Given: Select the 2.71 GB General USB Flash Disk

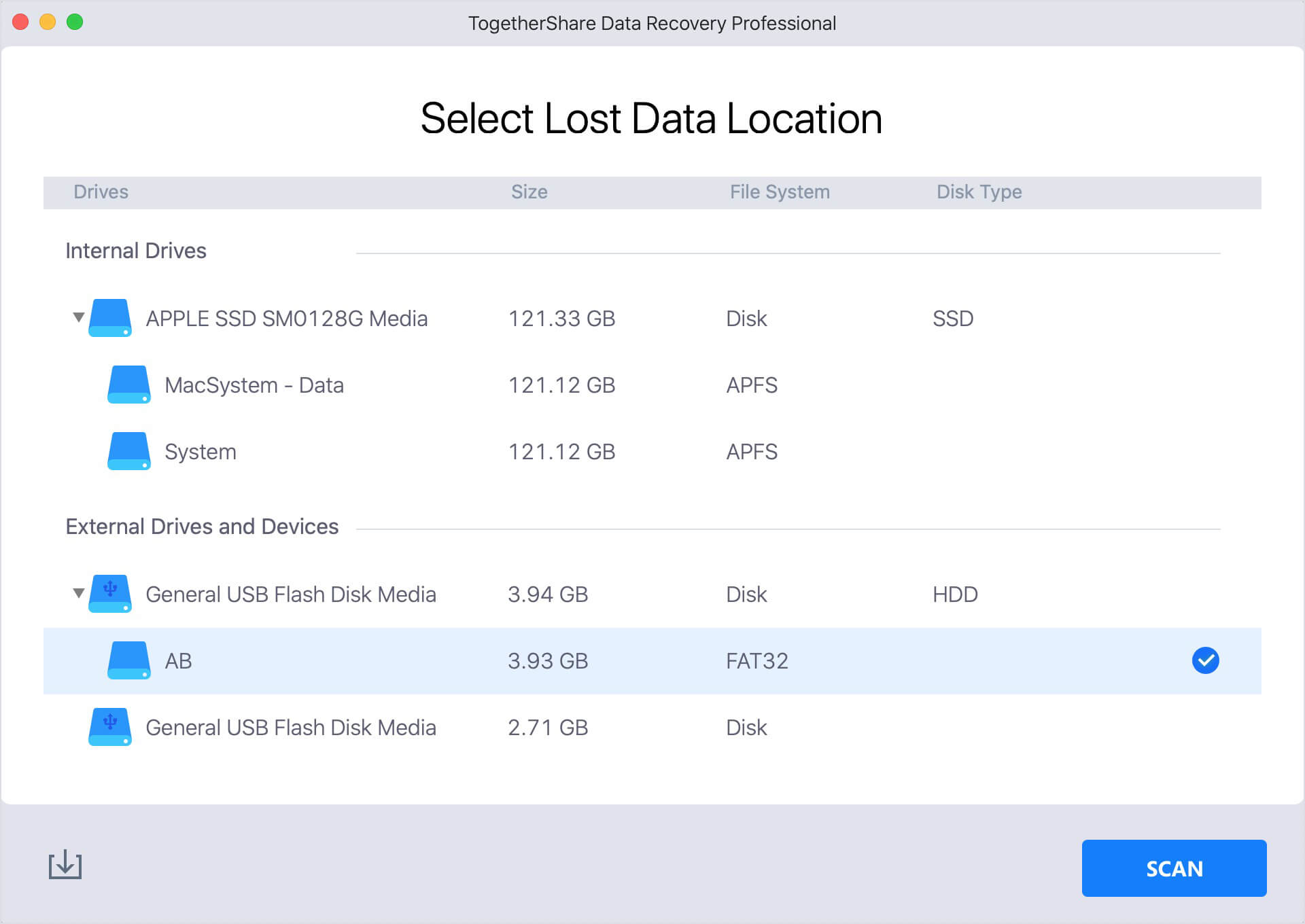Looking at the screenshot, I should point(290,728).
